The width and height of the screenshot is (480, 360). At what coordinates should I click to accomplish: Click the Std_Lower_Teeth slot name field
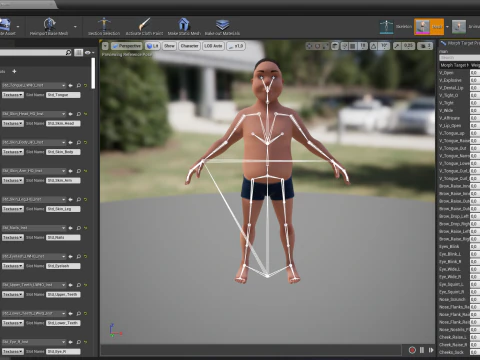click(63, 323)
